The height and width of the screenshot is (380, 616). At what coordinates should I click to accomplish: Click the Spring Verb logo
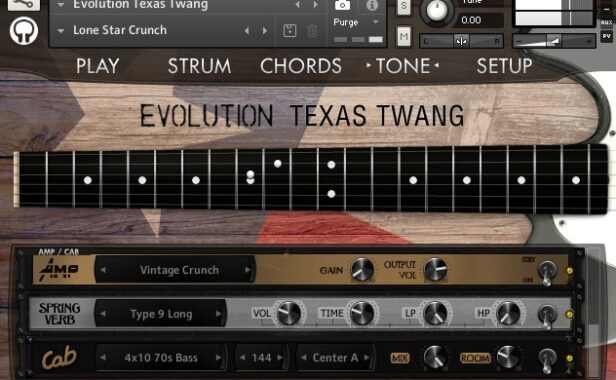pyautogui.click(x=60, y=314)
